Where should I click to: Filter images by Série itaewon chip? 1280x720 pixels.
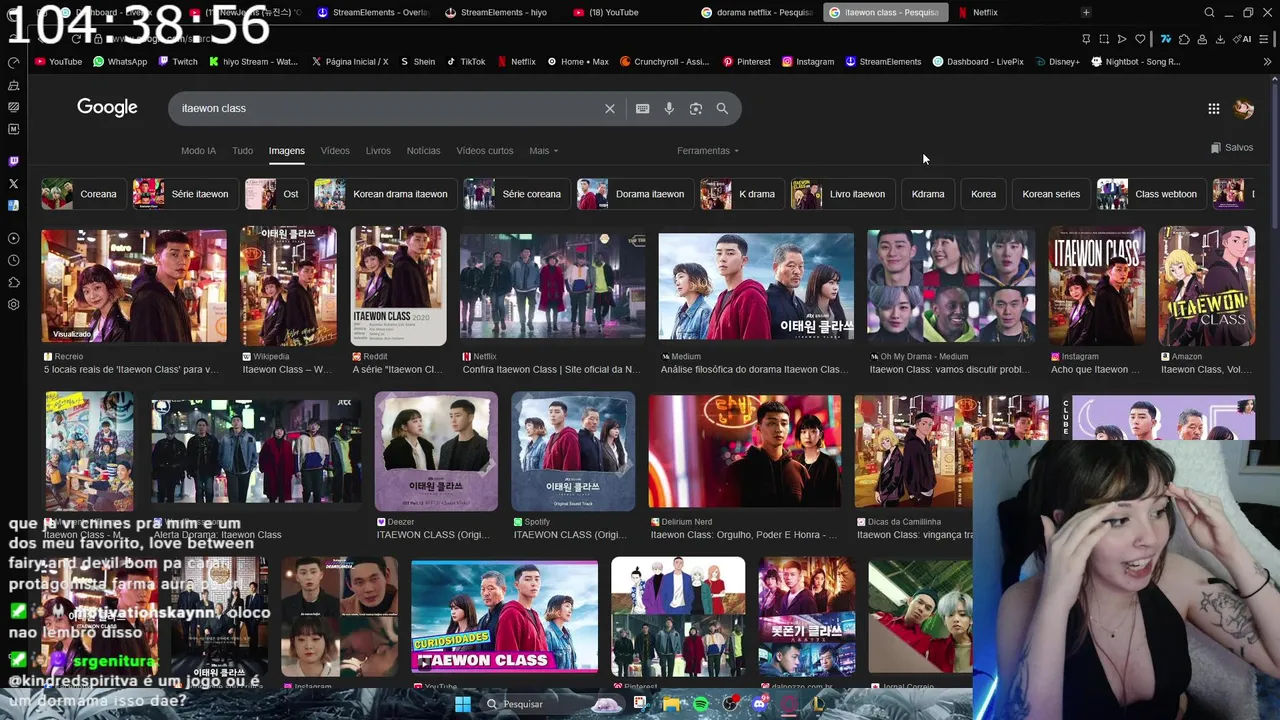coord(186,194)
